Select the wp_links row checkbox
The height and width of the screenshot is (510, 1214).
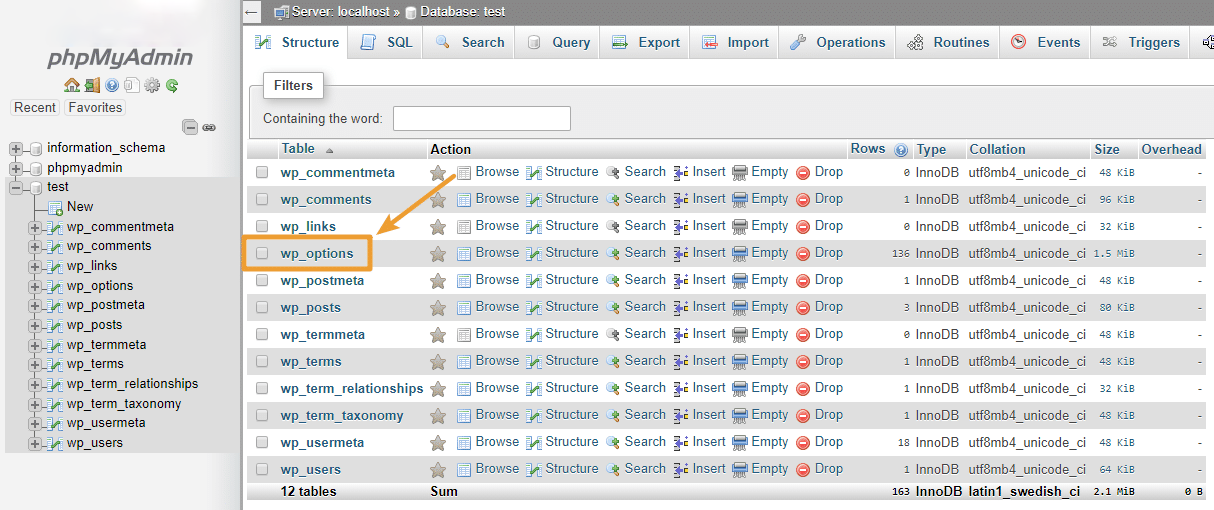click(x=262, y=226)
